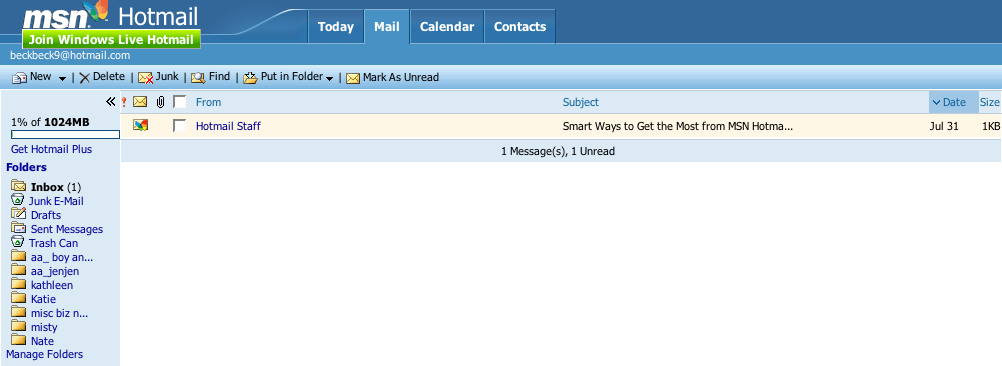Open the misty folder label
Screen dimensions: 1002x366
(44, 328)
